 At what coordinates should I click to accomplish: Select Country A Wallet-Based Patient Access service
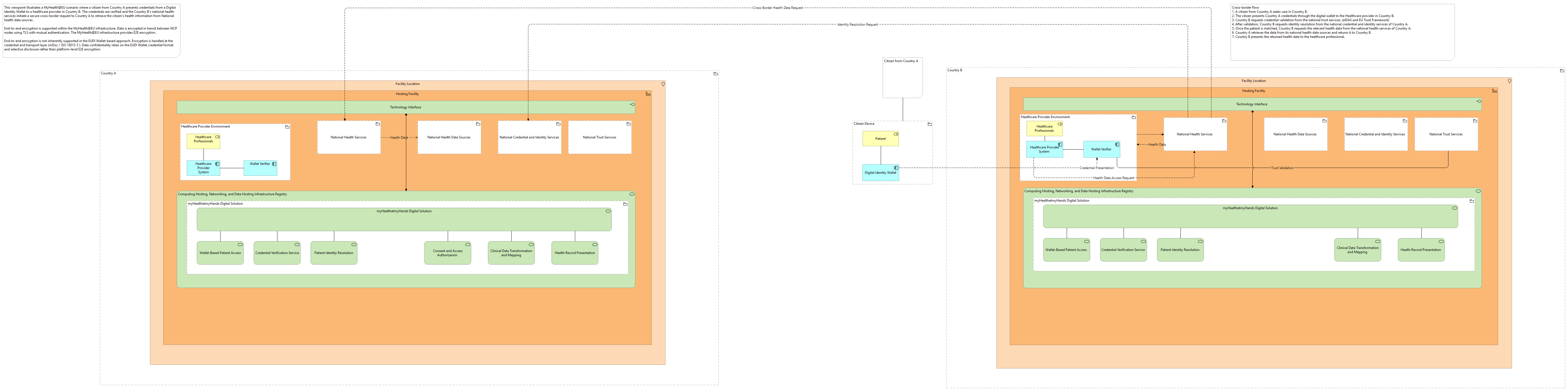(220, 253)
